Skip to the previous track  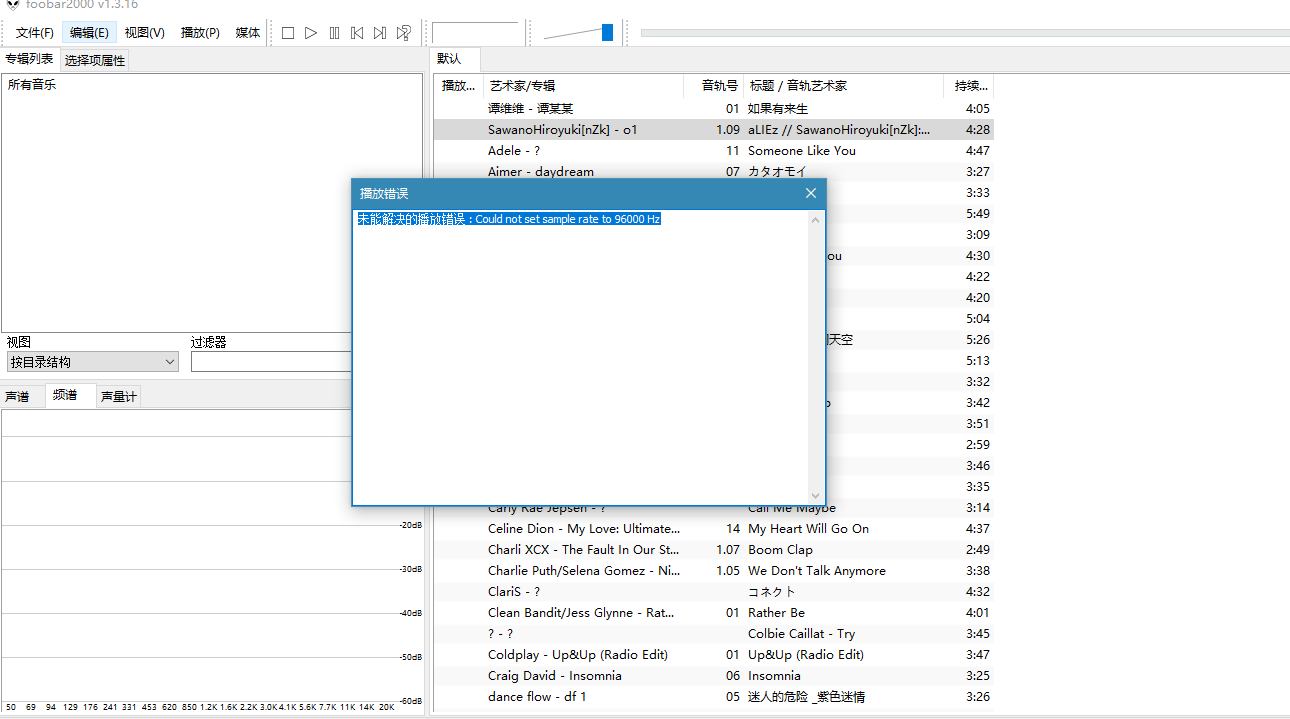(357, 33)
